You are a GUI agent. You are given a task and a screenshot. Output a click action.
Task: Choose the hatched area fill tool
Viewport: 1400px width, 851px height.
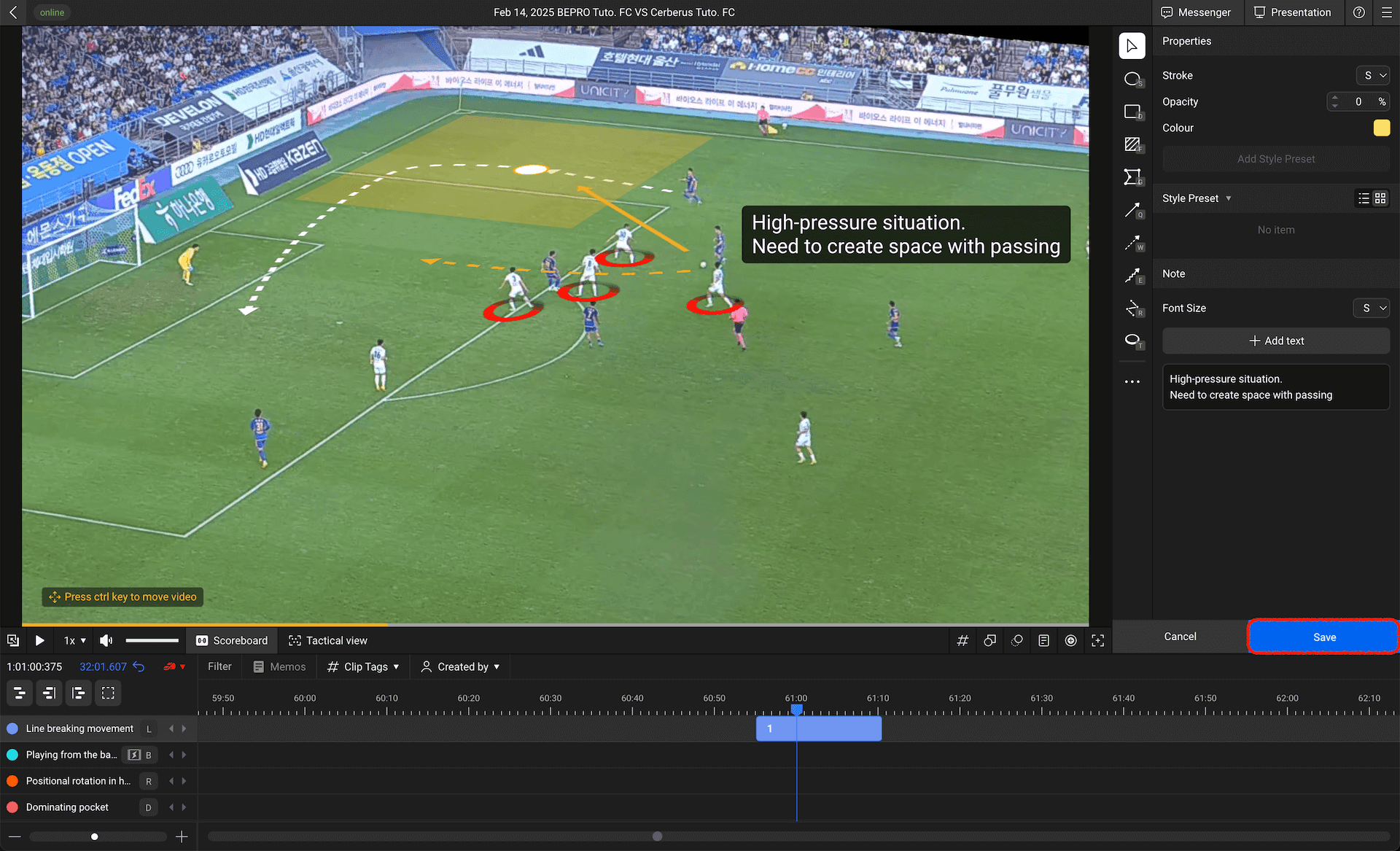[x=1132, y=144]
